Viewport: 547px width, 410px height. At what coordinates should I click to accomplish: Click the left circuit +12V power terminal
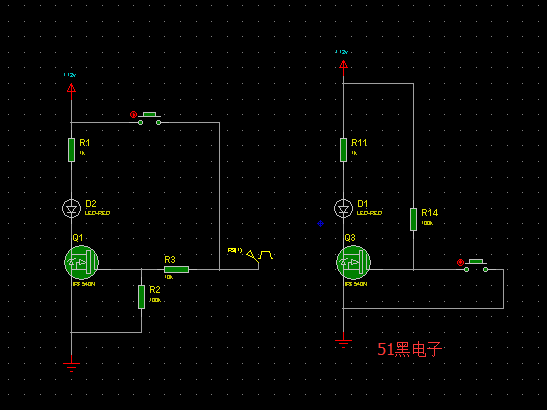72,88
